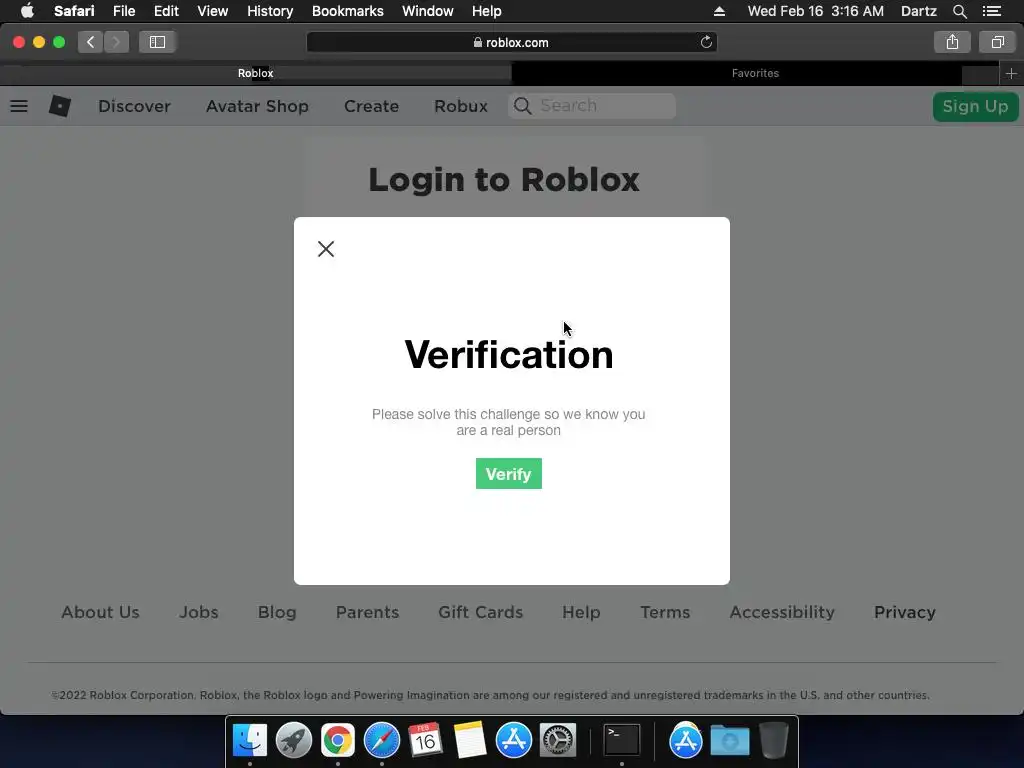Open the Edit menu

[166, 11]
